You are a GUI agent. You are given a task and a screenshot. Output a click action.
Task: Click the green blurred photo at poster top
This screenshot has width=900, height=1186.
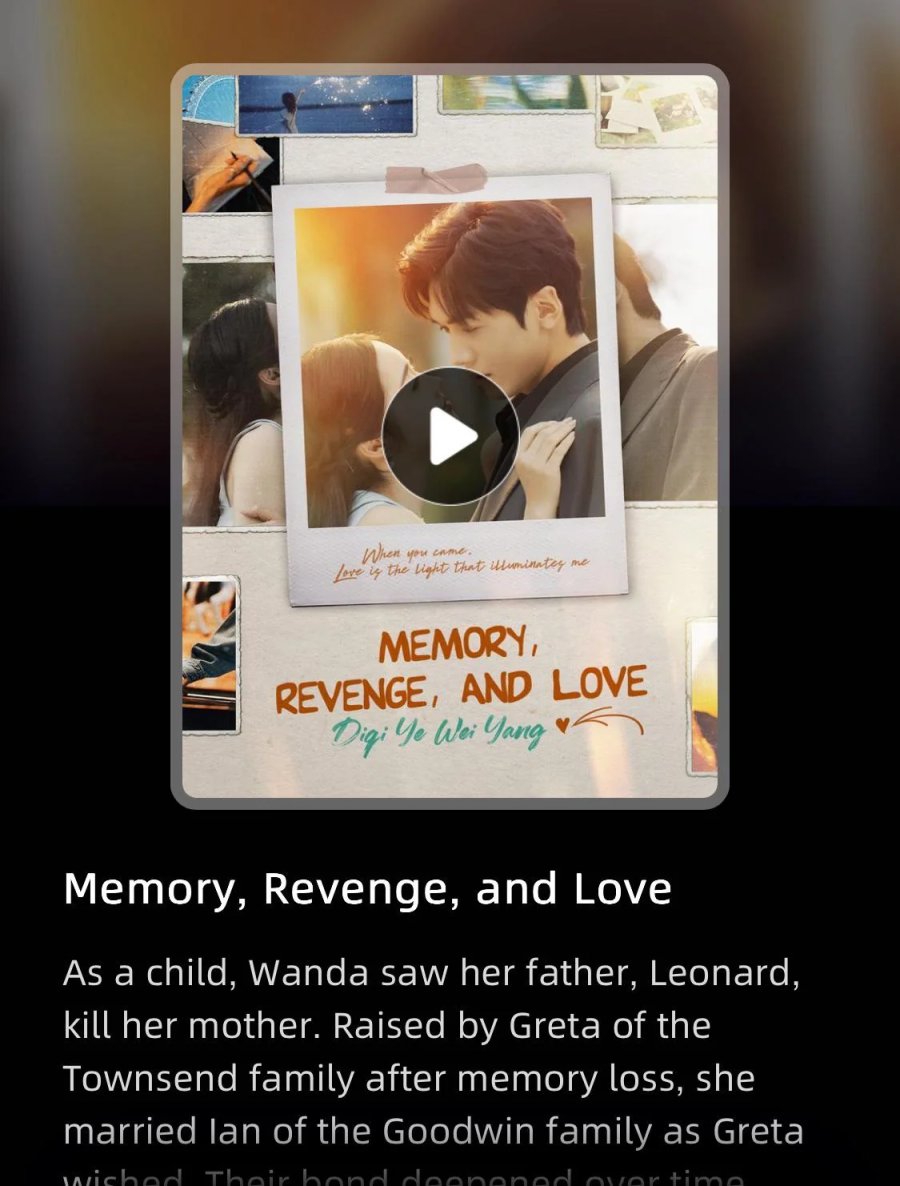[x=516, y=93]
